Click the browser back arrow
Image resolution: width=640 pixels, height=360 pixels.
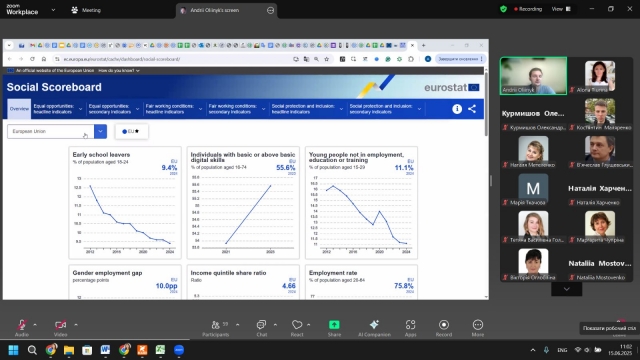(x=10, y=59)
